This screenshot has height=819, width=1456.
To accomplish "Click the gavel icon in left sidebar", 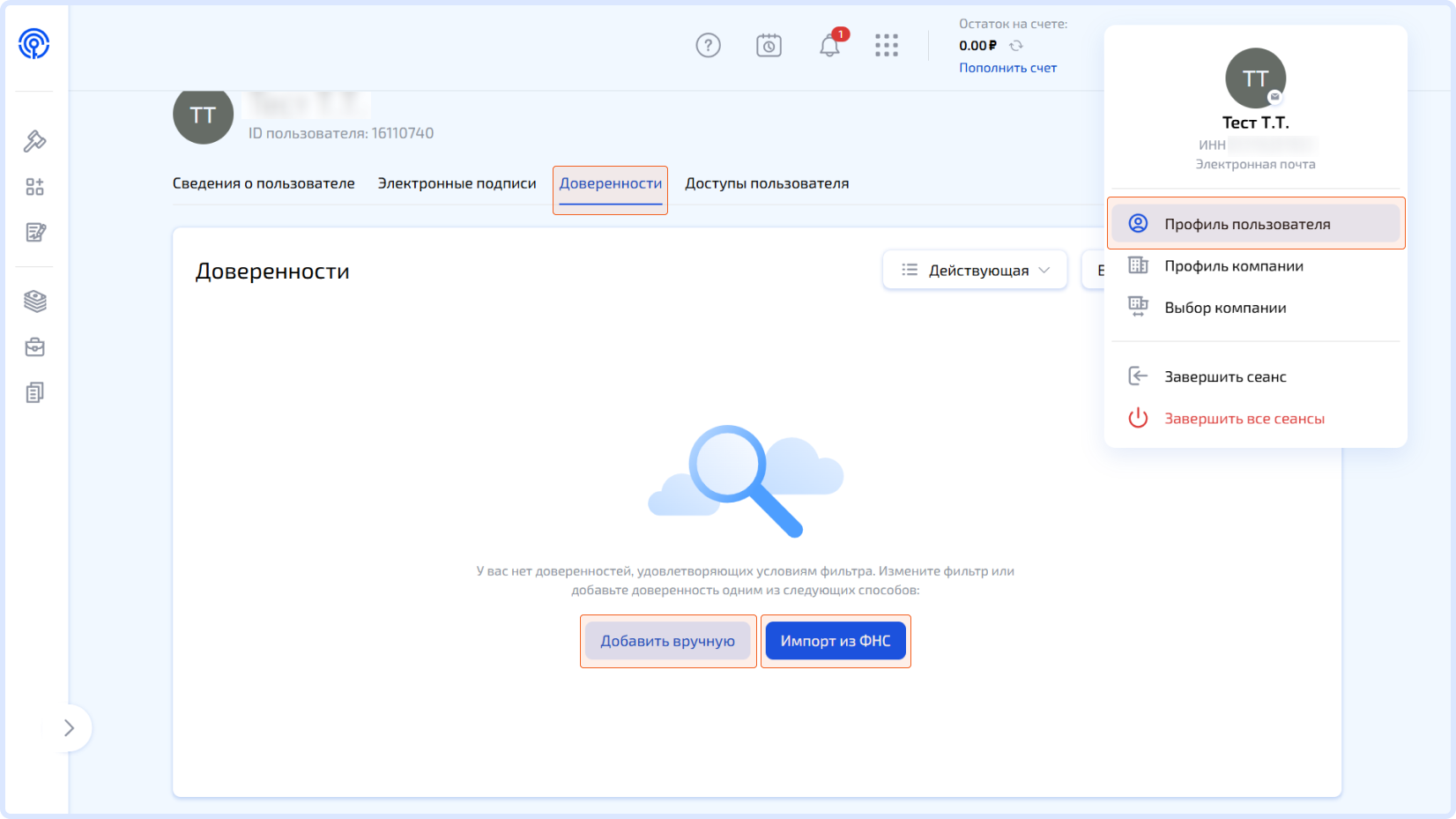I will [34, 141].
